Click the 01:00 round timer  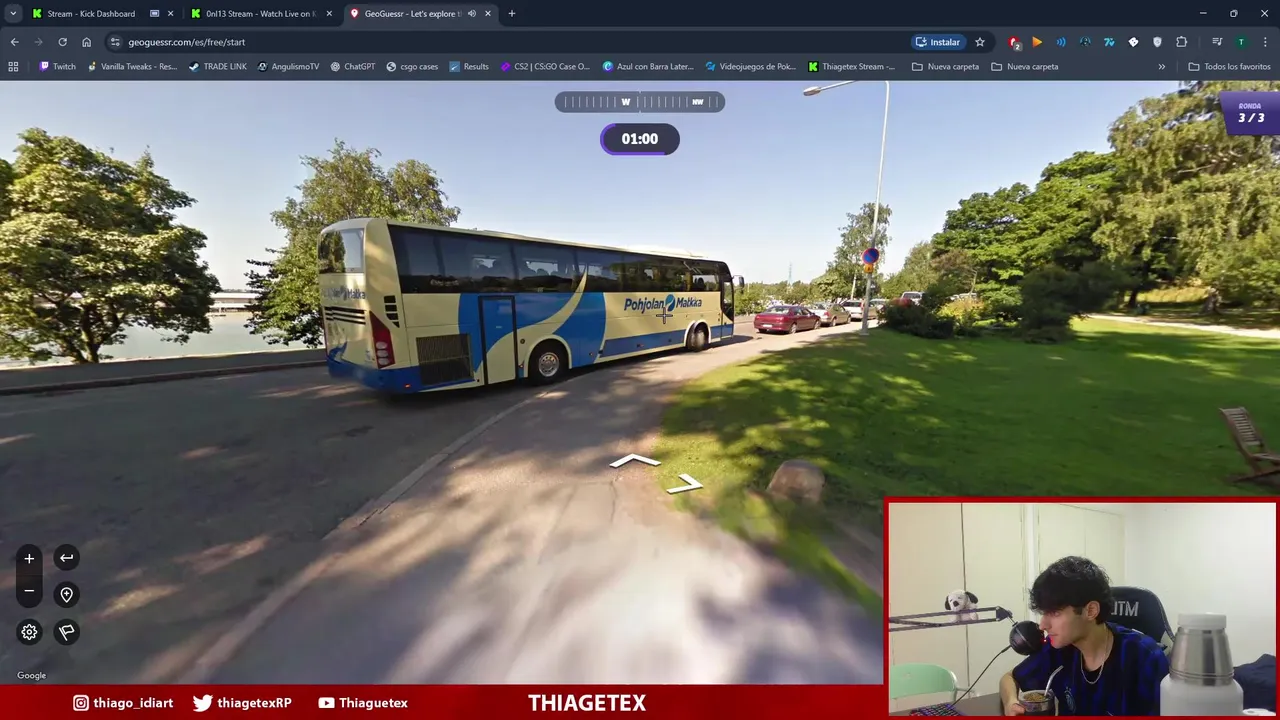(x=640, y=139)
